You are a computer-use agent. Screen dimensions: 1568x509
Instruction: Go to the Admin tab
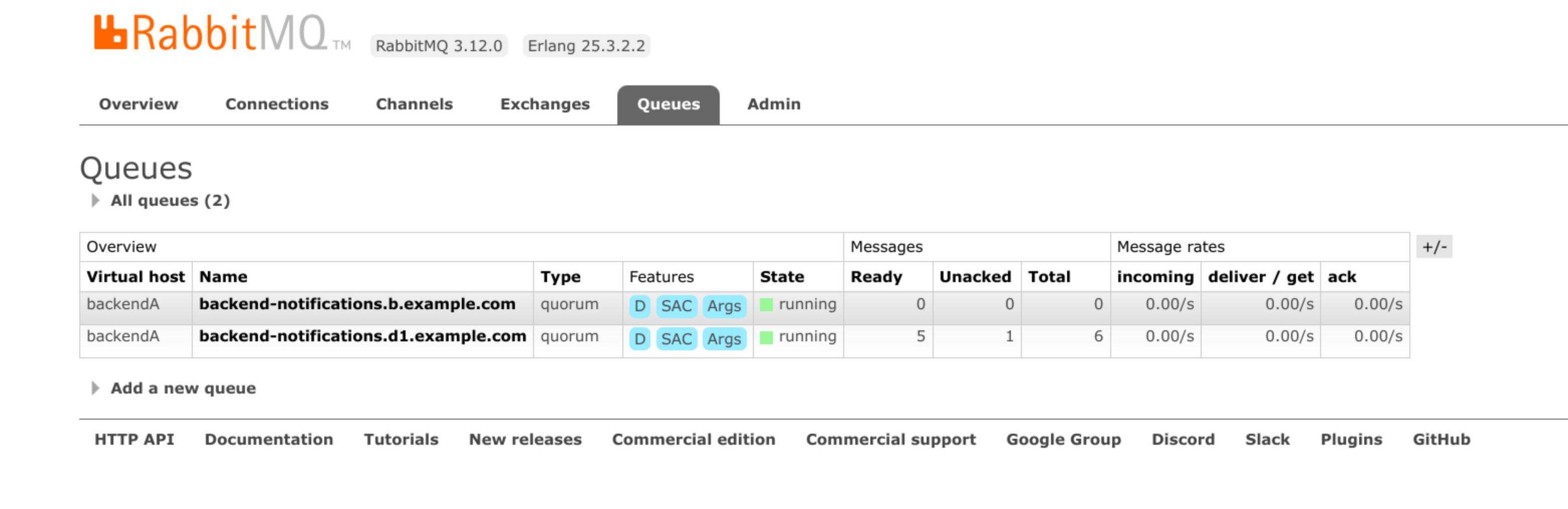tap(773, 105)
